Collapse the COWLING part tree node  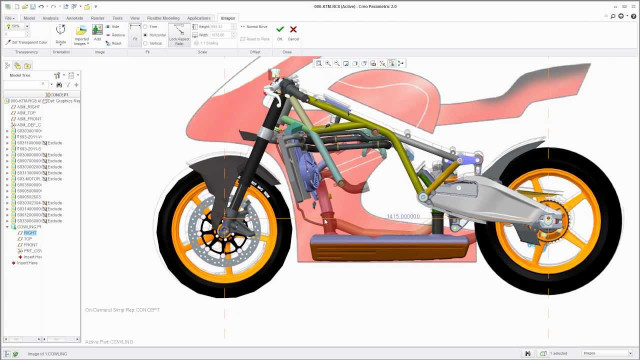point(7,227)
